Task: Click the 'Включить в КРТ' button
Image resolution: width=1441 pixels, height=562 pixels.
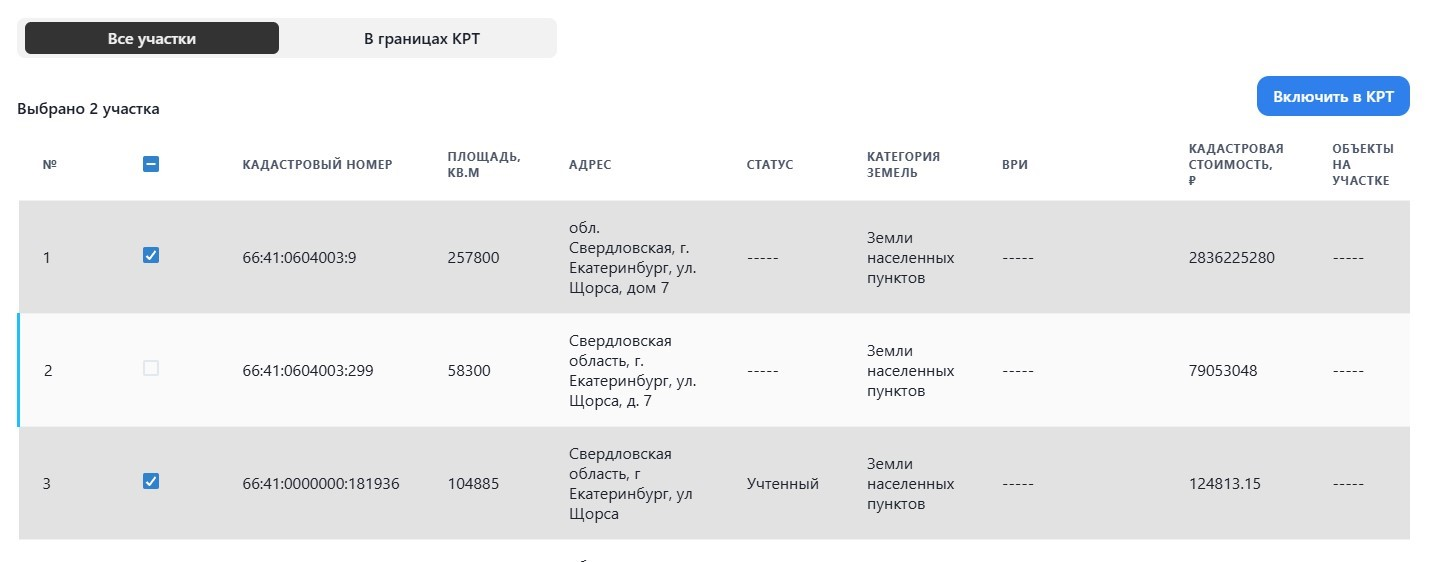Action: click(x=1333, y=96)
